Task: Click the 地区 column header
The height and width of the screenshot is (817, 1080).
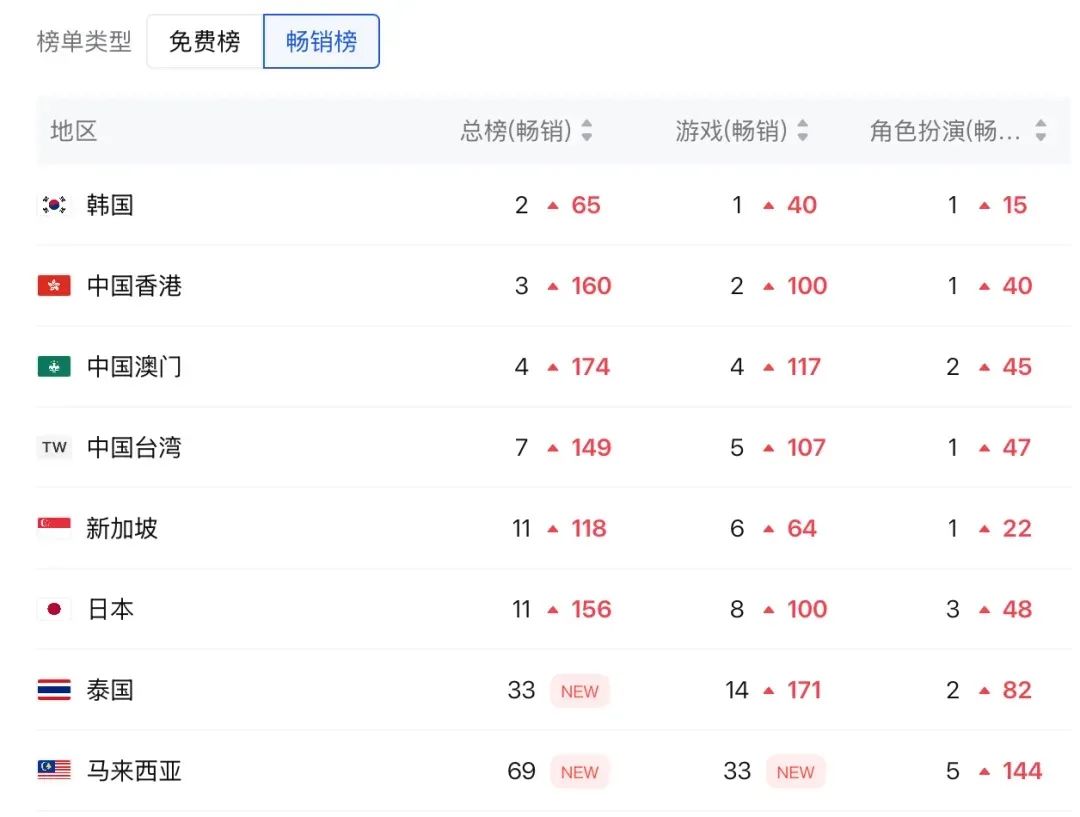Action: [74, 131]
